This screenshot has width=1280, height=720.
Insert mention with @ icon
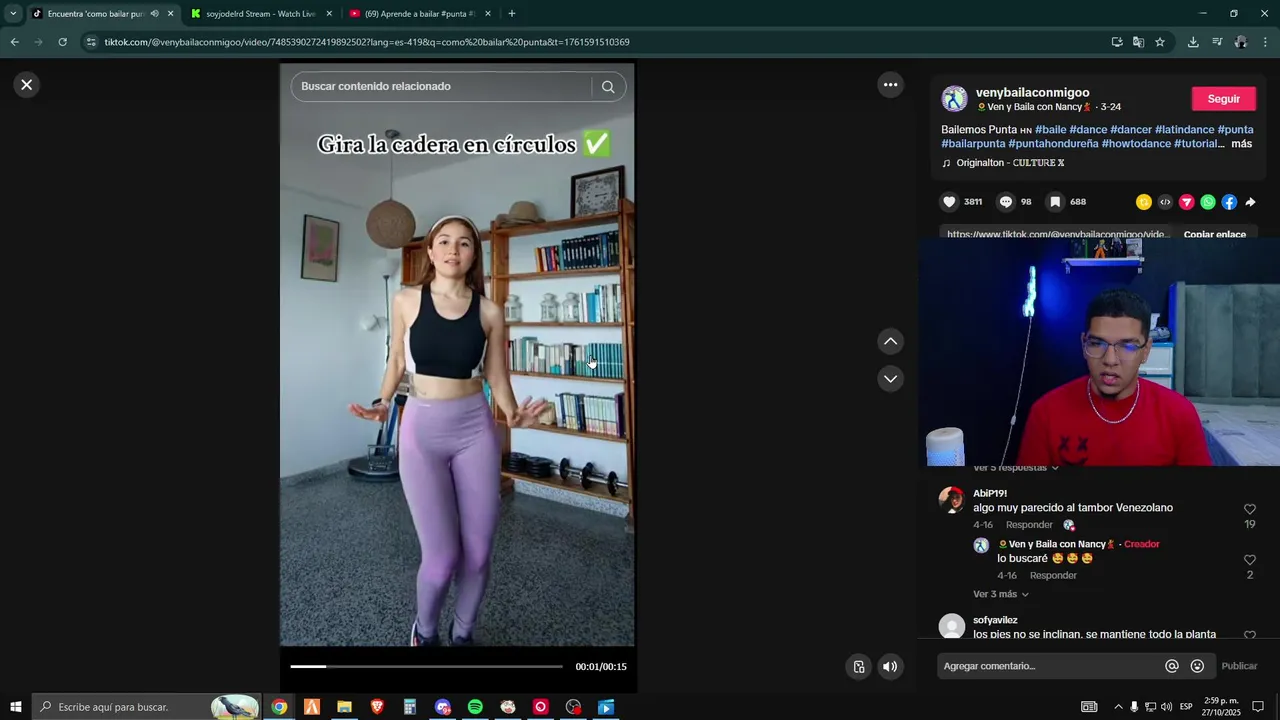pyautogui.click(x=1172, y=666)
